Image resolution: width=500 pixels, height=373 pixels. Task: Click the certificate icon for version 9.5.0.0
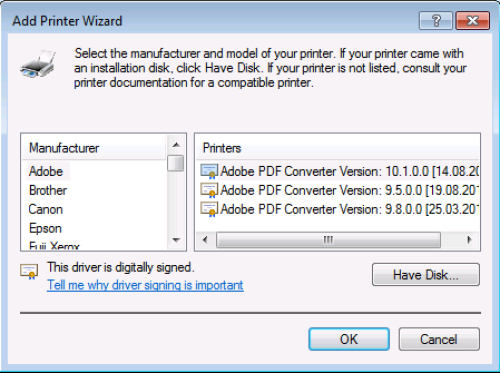point(209,190)
